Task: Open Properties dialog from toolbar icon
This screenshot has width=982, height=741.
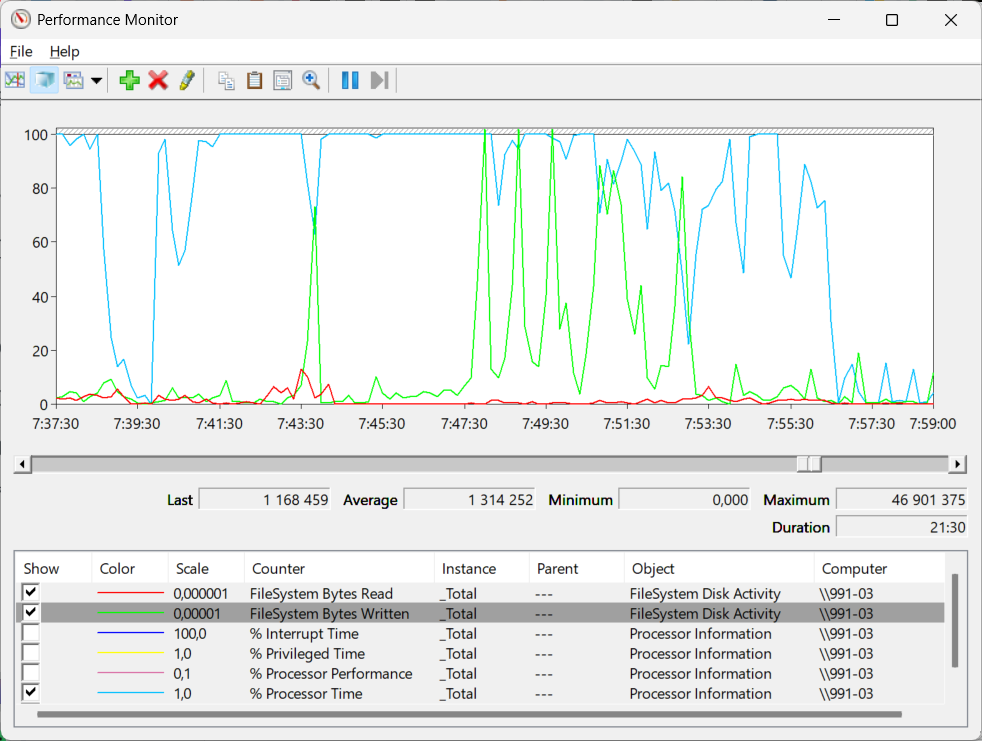Action: [283, 80]
